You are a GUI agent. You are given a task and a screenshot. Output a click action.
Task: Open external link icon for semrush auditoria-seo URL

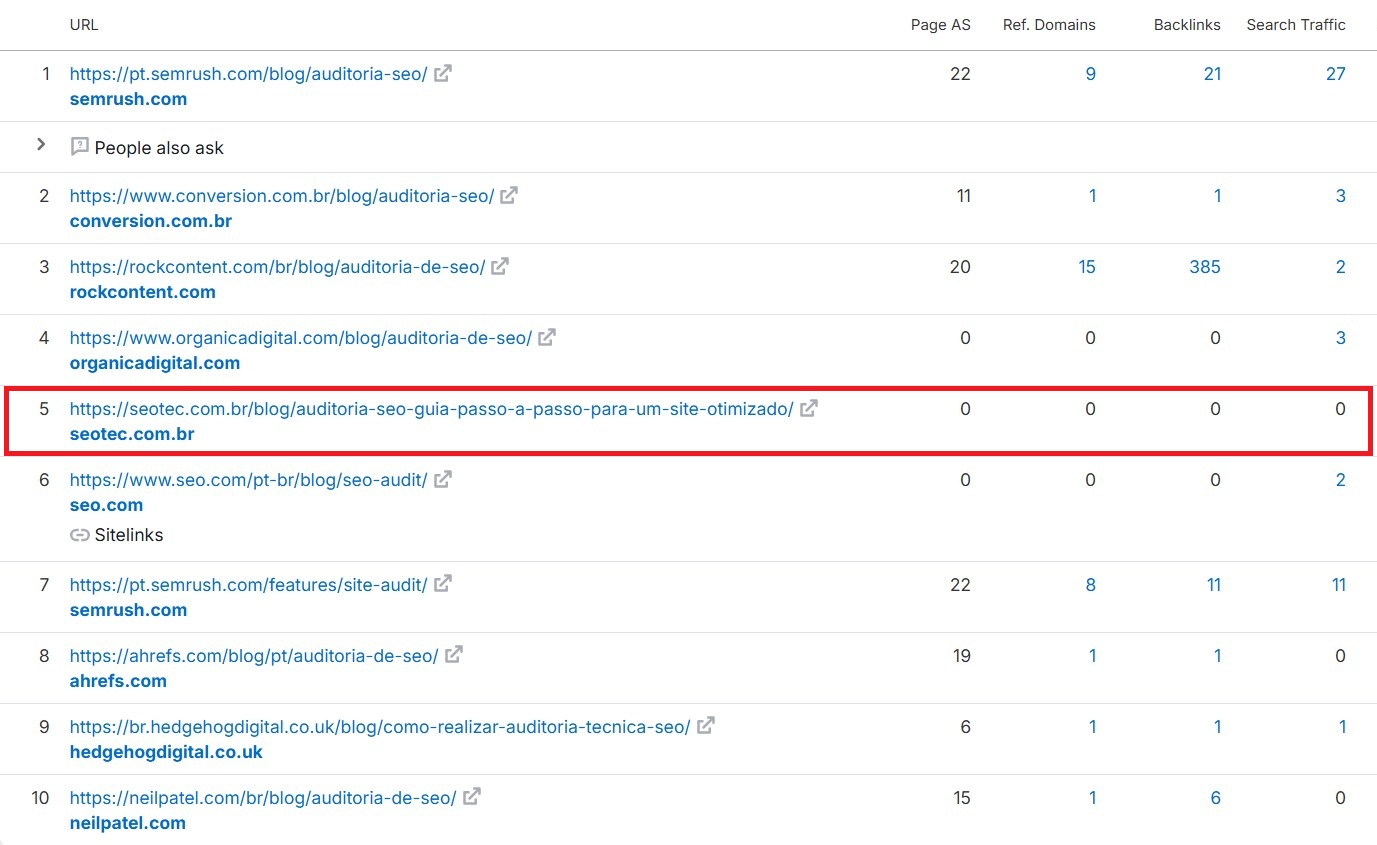[443, 73]
